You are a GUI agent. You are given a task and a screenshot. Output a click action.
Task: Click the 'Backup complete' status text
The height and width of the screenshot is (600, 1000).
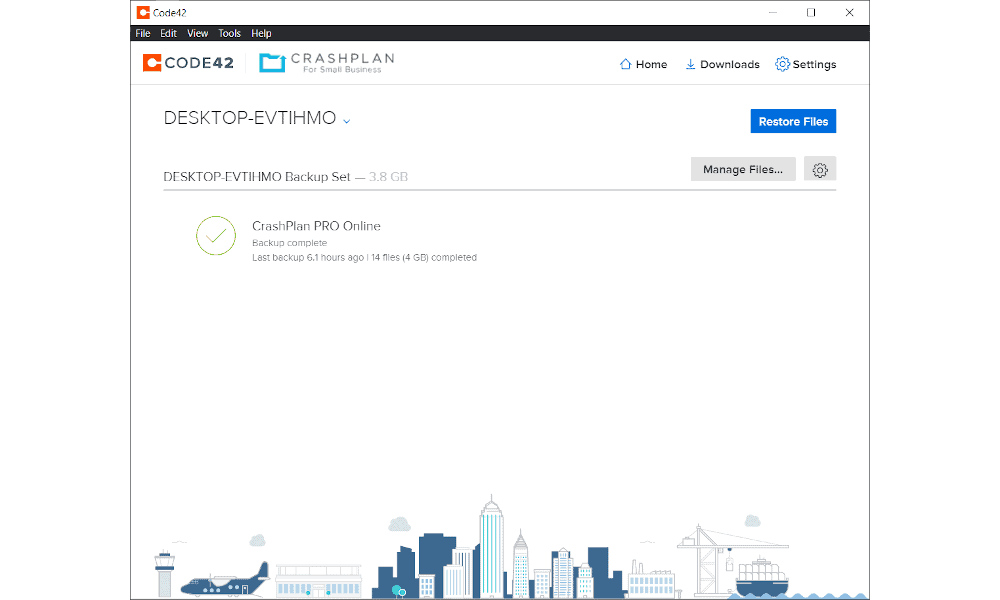290,243
